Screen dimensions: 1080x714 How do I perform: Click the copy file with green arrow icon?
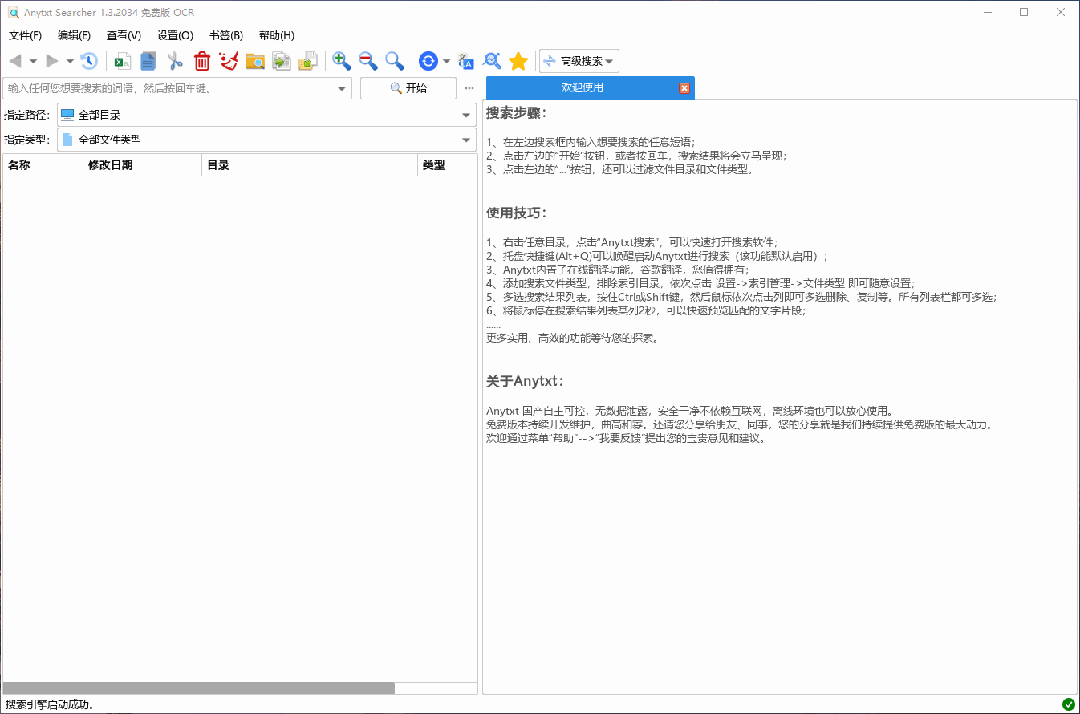tap(281, 61)
